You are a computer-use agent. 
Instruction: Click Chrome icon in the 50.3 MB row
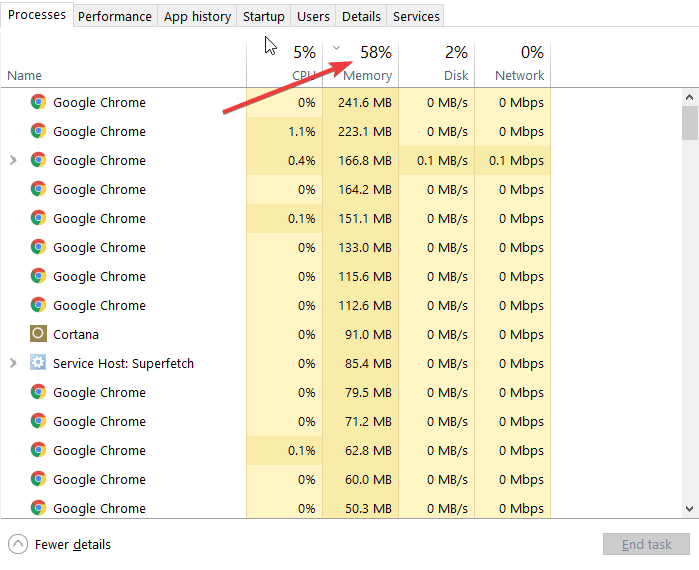pyautogui.click(x=38, y=507)
